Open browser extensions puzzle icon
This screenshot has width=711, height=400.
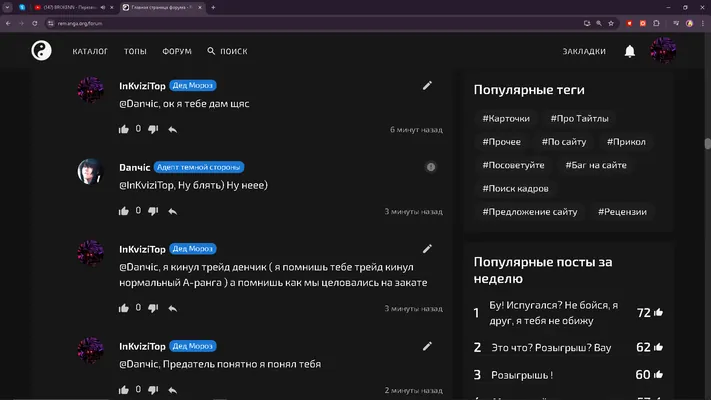(656, 23)
